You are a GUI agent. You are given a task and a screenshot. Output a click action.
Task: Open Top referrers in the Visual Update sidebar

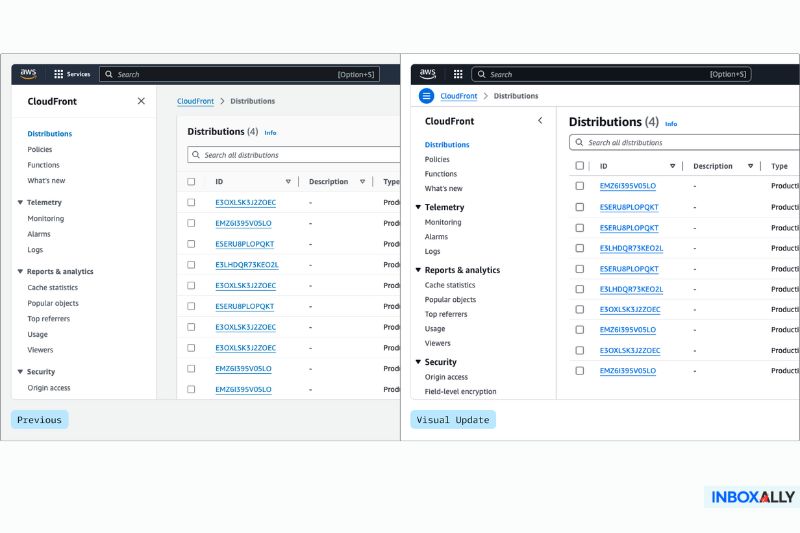(x=446, y=314)
